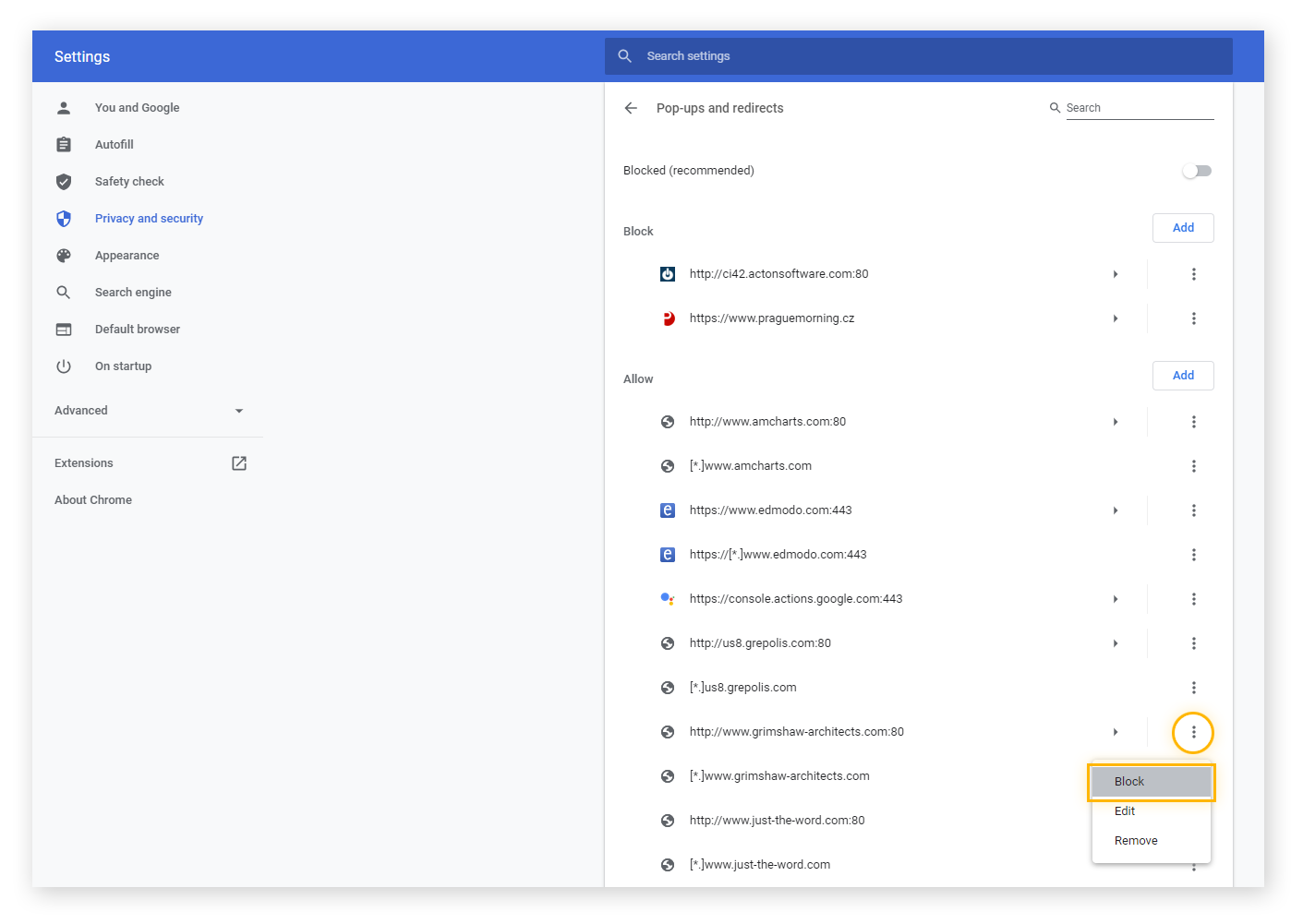
Task: Open the Appearance settings via palette icon
Action: 64,255
